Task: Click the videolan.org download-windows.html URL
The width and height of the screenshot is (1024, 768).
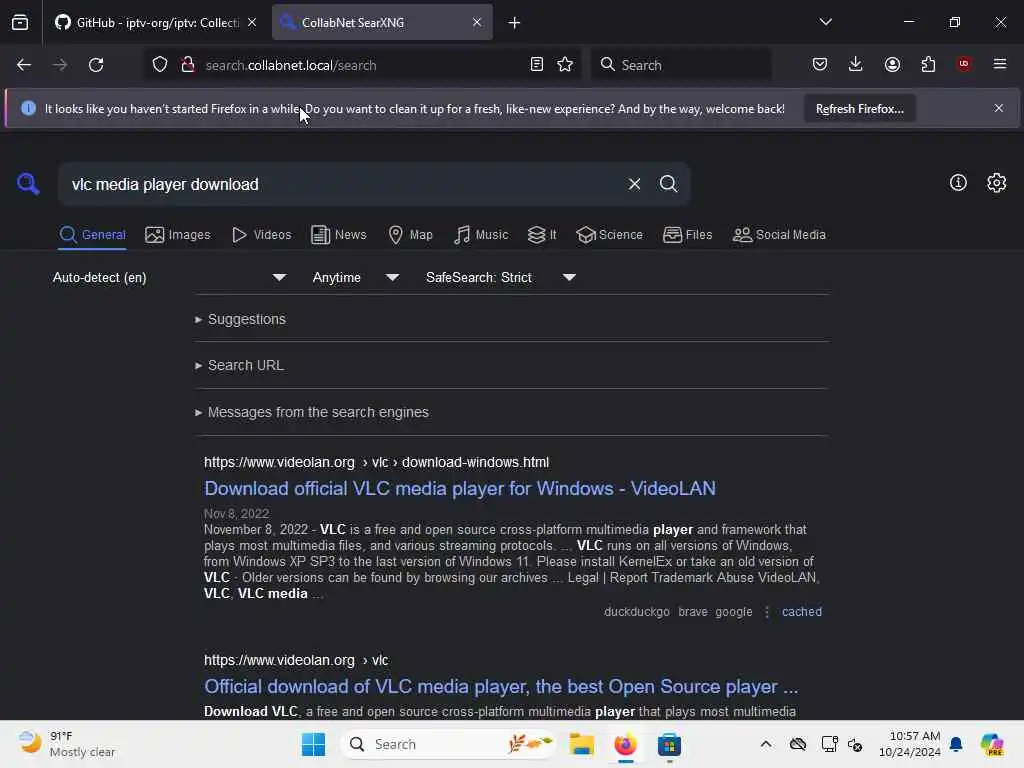Action: pos(376,462)
